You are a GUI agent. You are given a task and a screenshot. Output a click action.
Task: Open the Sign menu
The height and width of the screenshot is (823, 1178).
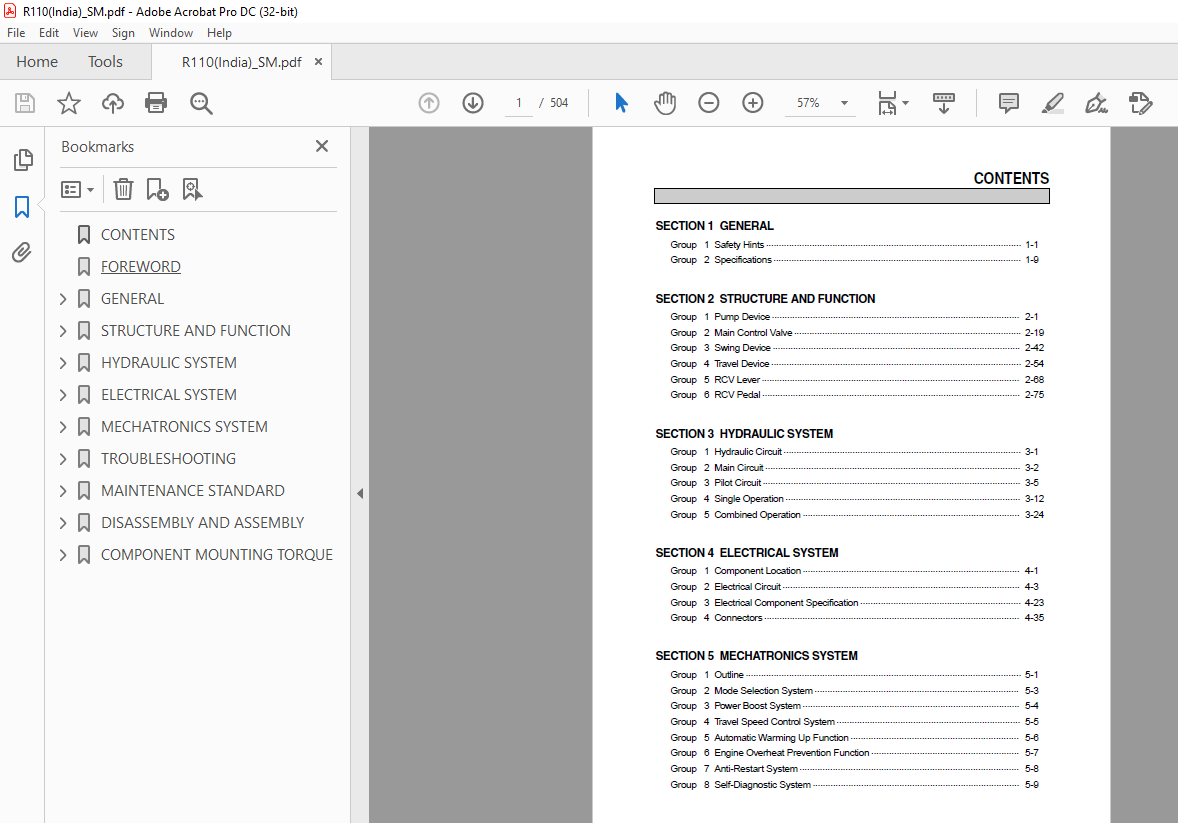coord(123,33)
